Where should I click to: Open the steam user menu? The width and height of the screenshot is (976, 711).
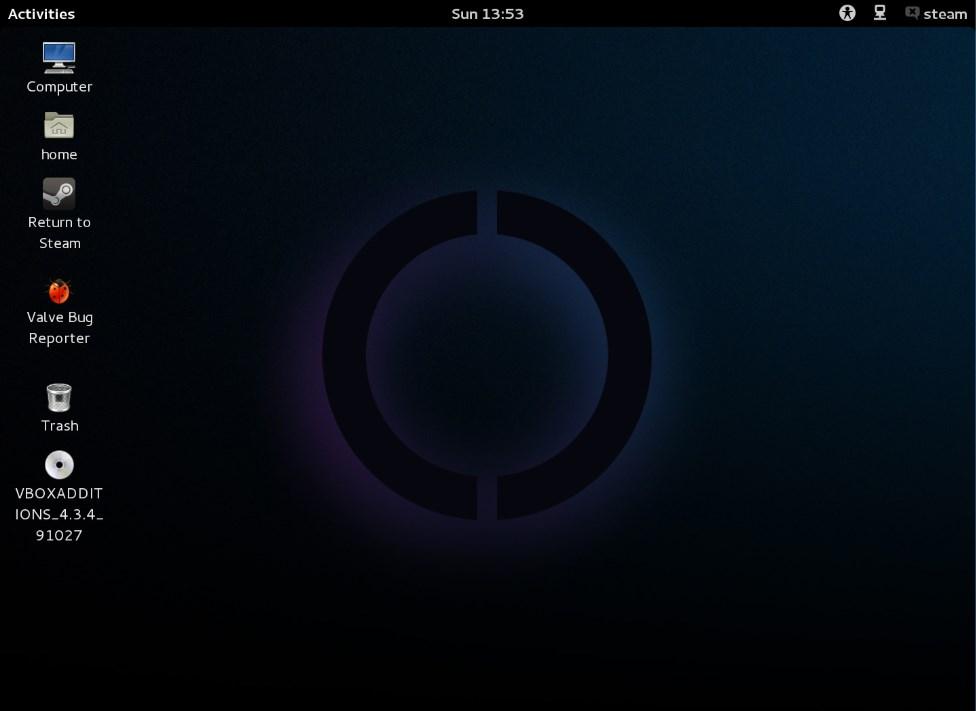point(936,14)
